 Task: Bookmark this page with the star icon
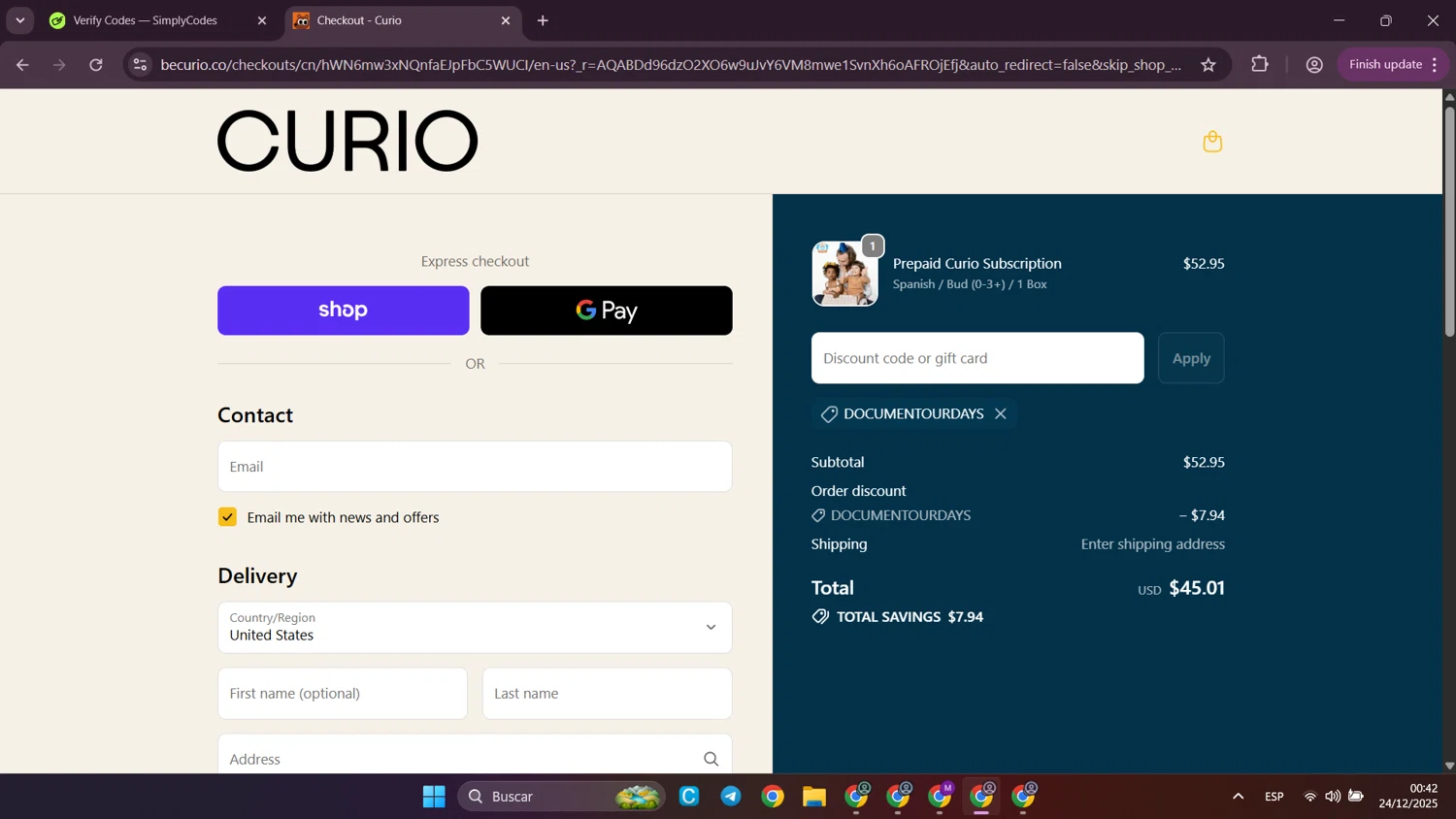coord(1208,65)
